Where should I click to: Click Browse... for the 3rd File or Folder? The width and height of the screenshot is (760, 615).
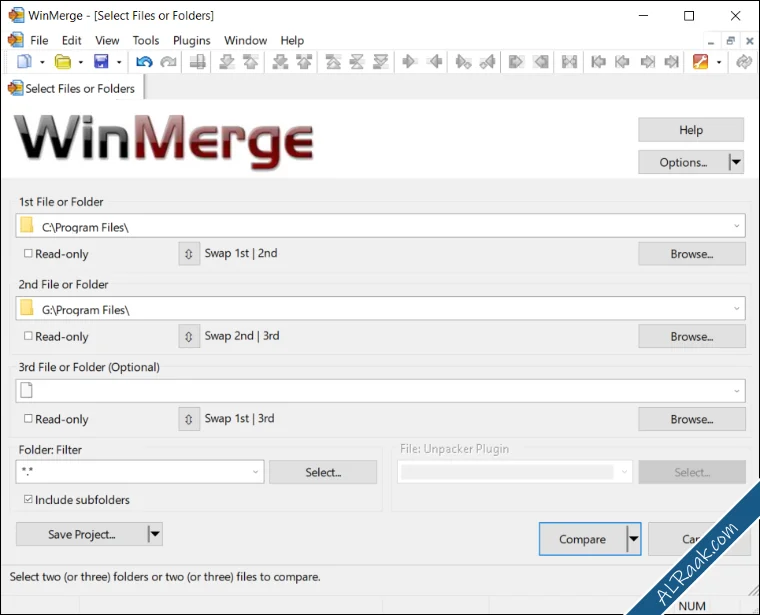click(x=692, y=419)
